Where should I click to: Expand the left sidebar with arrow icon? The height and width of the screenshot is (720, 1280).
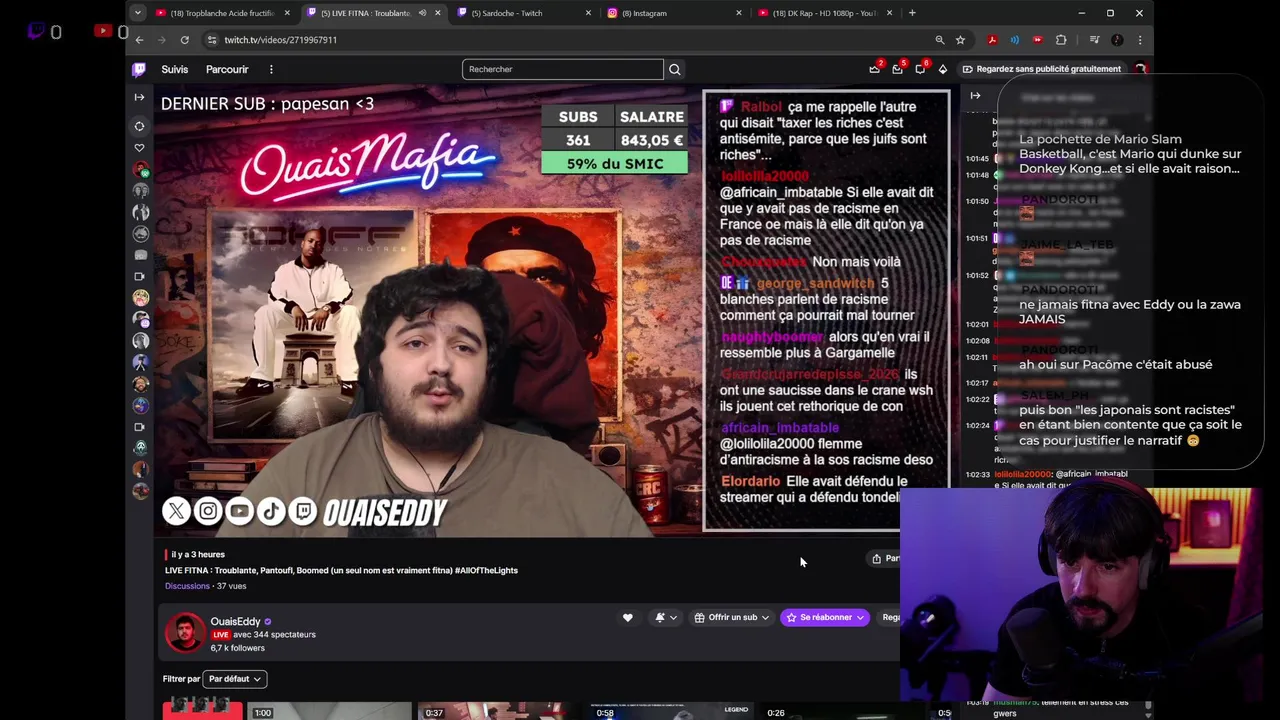[139, 97]
